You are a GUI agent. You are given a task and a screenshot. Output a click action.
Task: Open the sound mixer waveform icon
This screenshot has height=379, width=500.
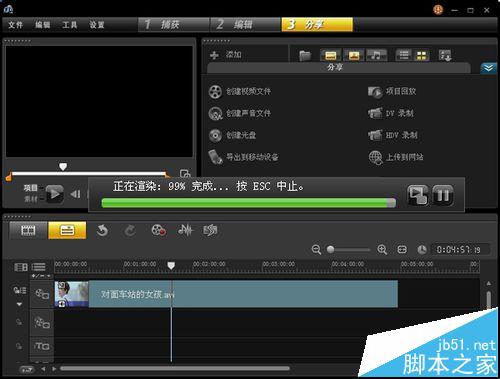(x=185, y=230)
